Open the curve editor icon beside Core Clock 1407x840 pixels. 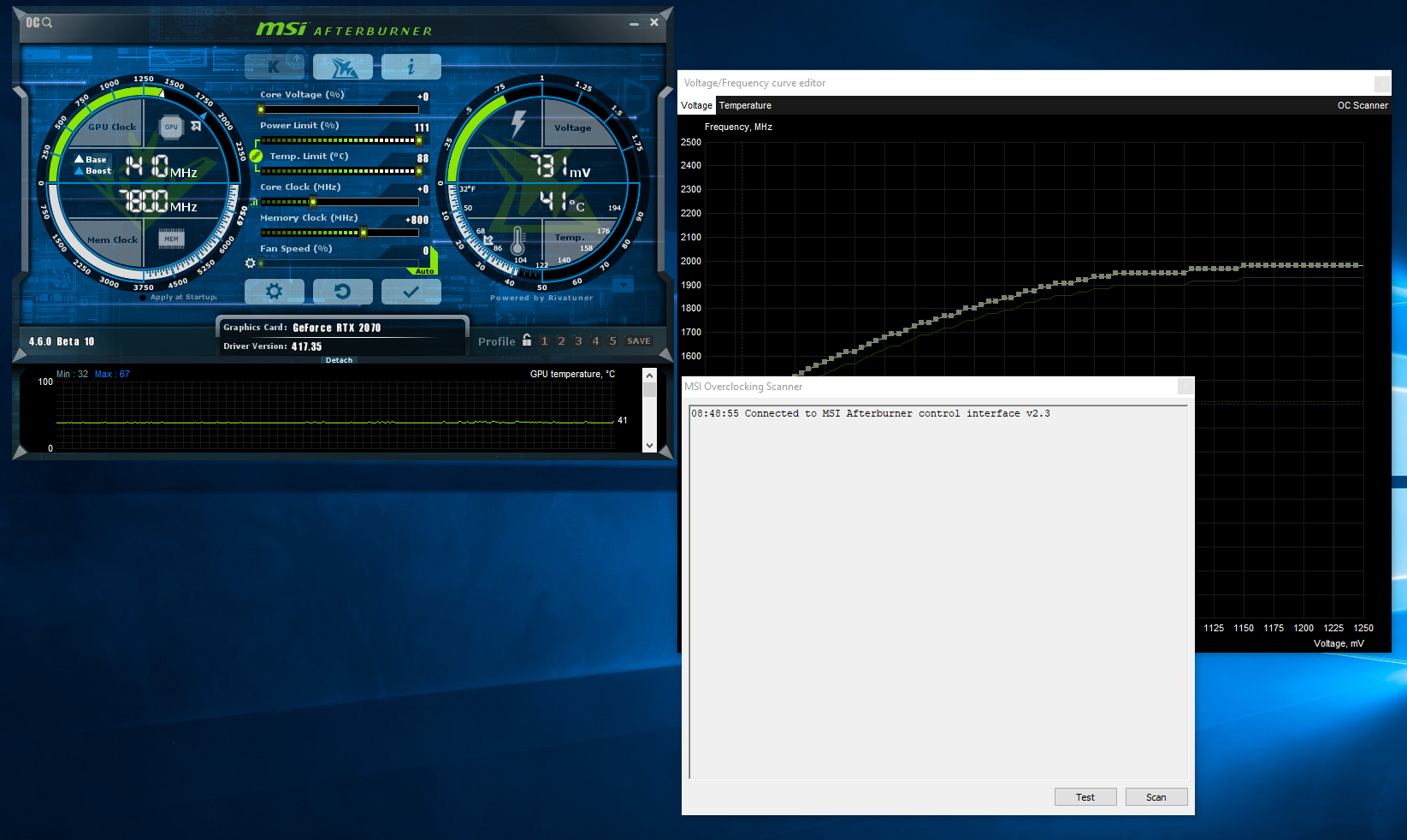(254, 202)
